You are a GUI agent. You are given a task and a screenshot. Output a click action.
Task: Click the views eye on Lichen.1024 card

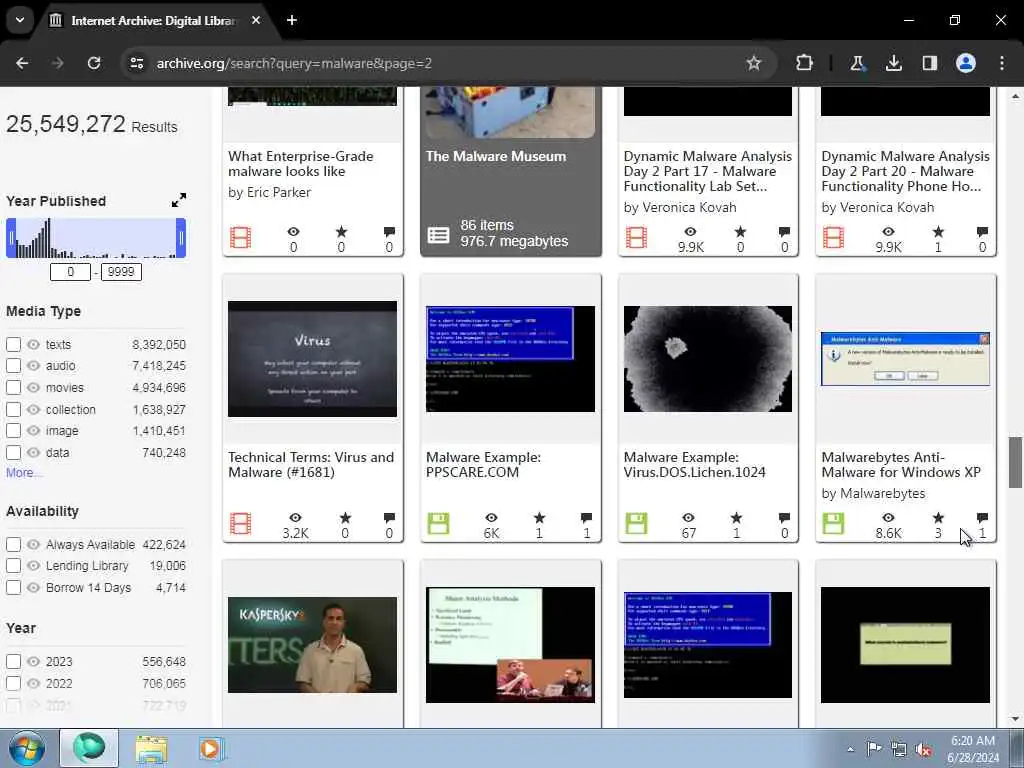[x=688, y=518]
